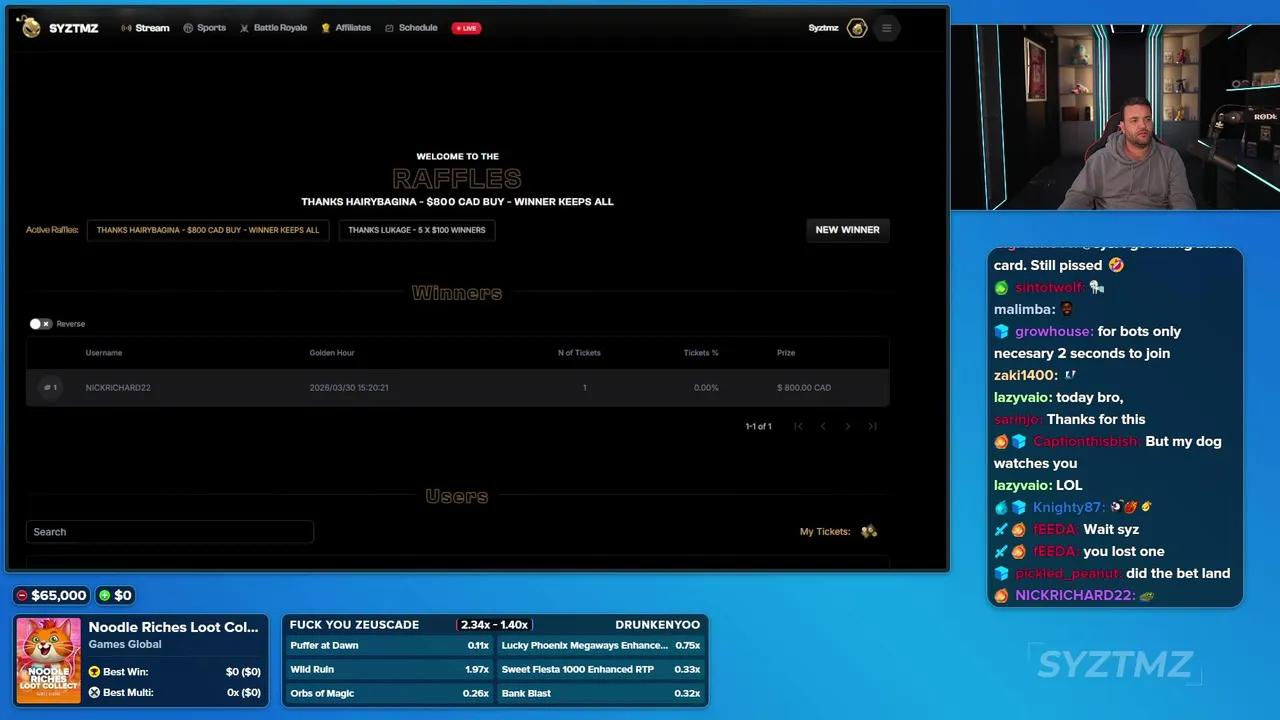Screen dimensions: 1280x720
Task: Click the red LIVE badge
Action: point(466,28)
